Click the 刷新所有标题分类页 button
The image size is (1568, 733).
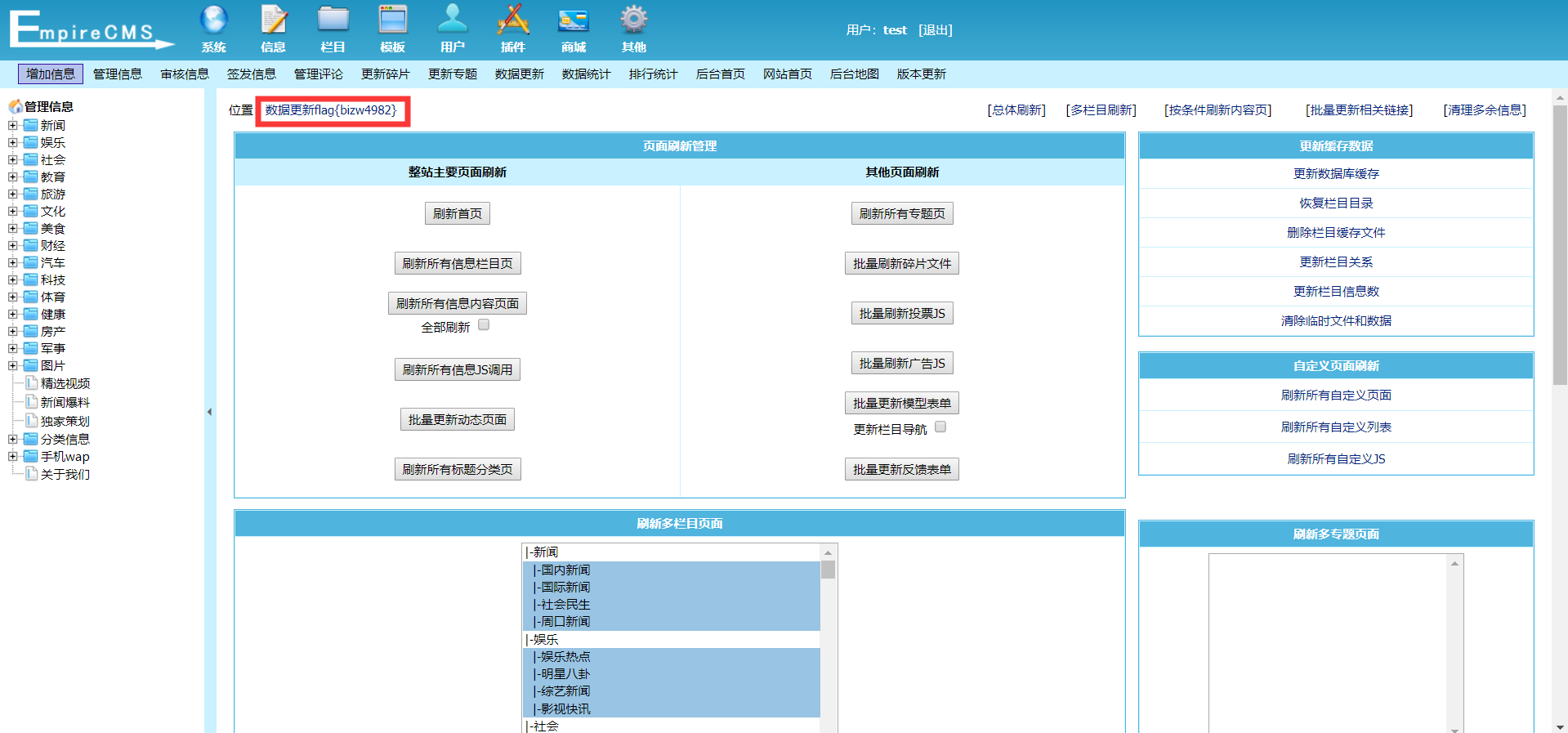click(x=458, y=469)
